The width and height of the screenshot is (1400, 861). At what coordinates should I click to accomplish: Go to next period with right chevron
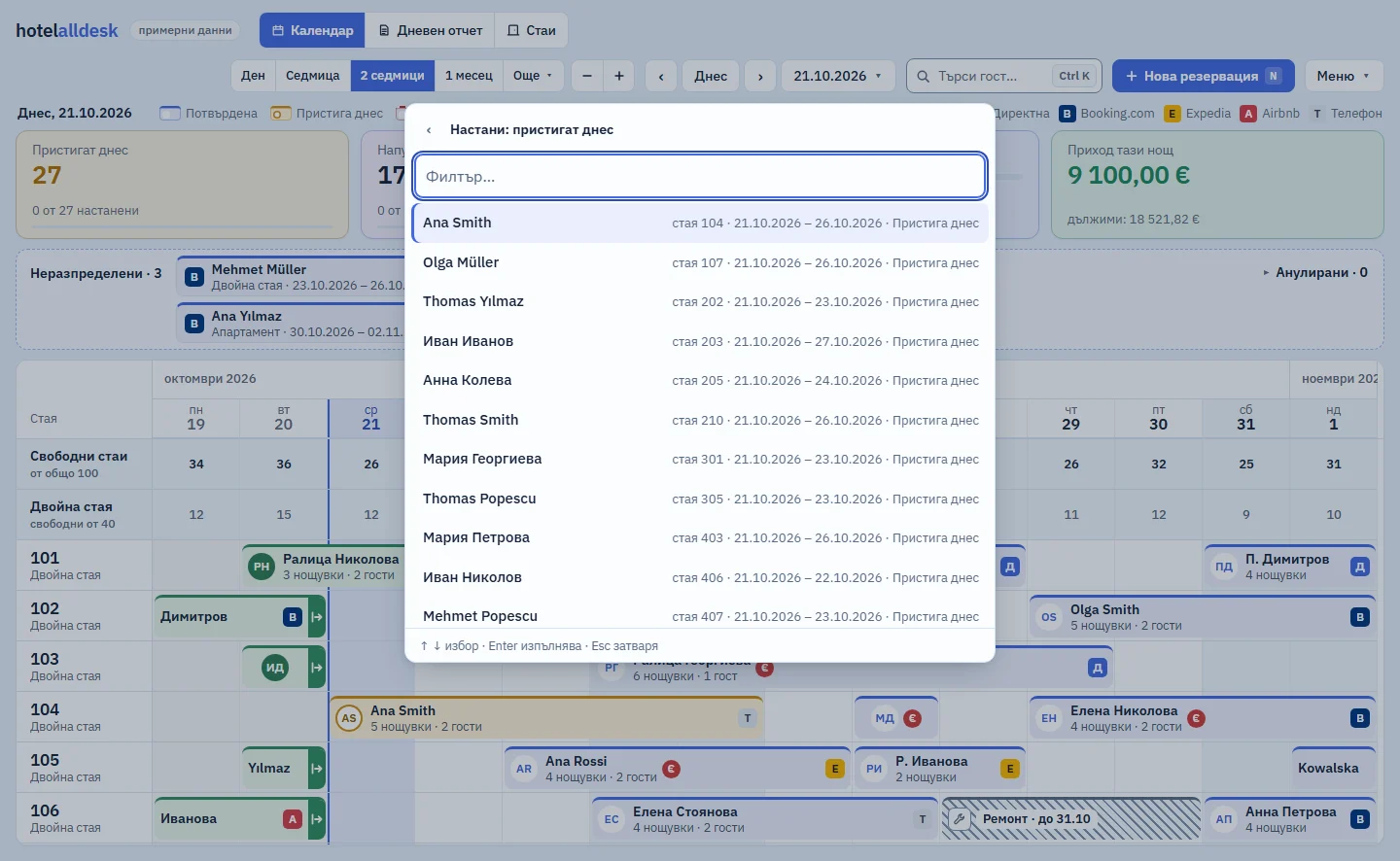(760, 76)
